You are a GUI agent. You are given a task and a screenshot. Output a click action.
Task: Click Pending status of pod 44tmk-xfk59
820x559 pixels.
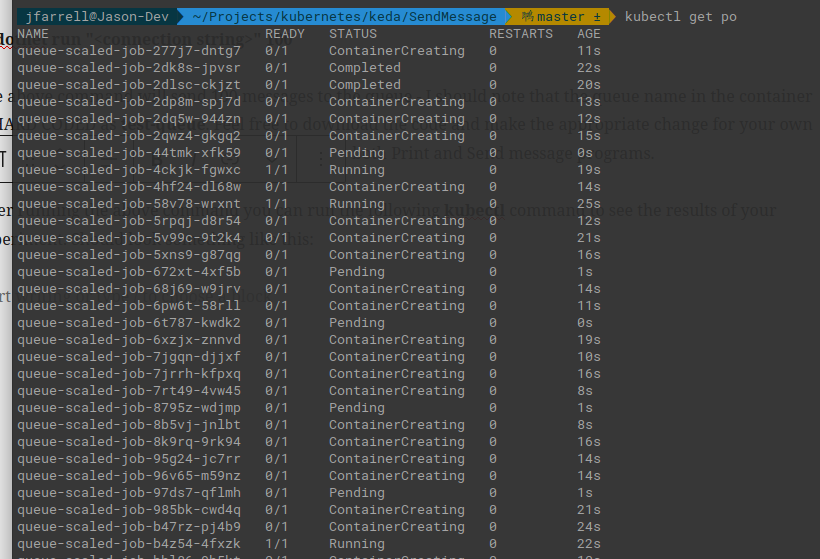[356, 153]
